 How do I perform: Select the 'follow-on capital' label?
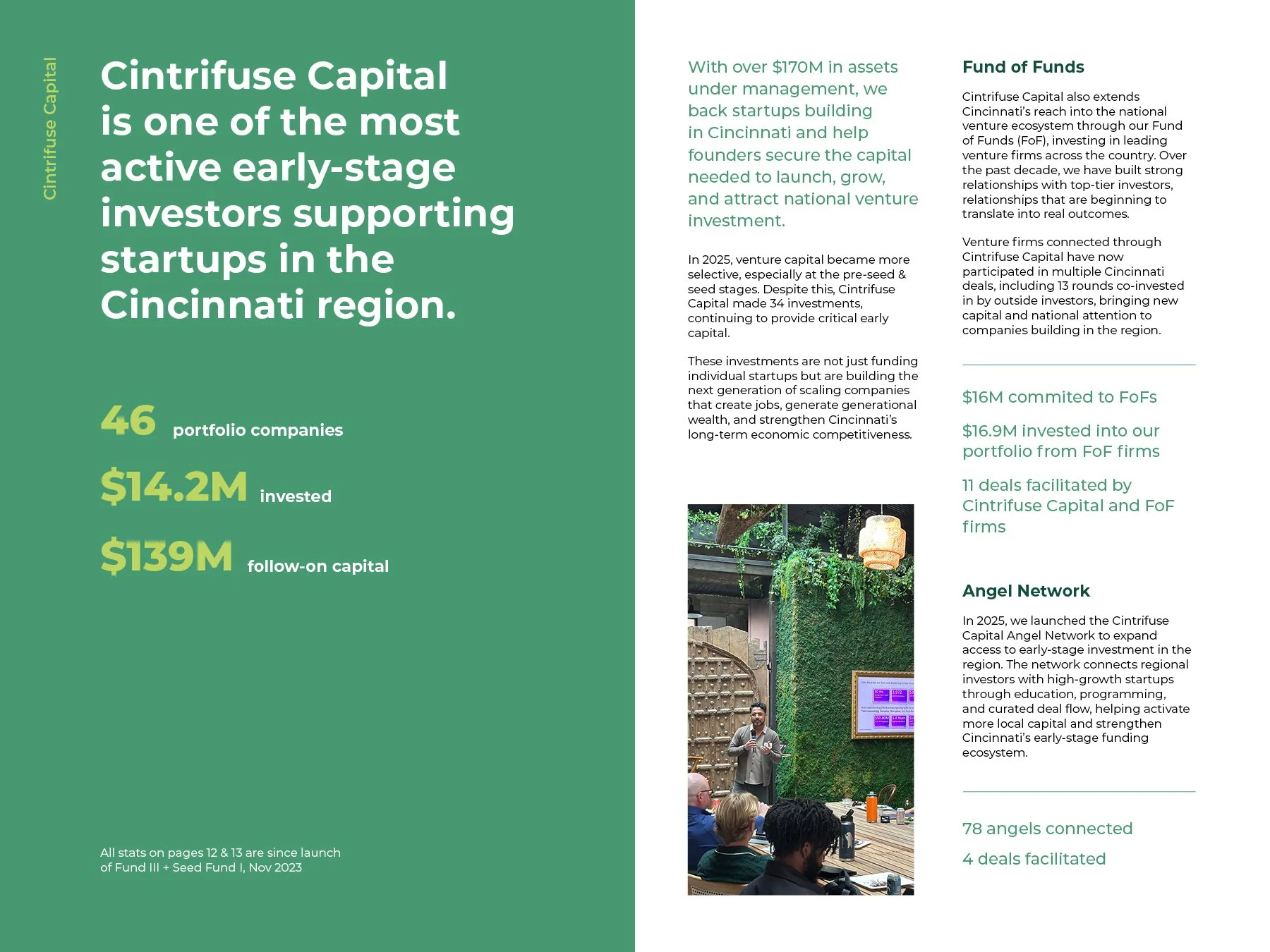(318, 566)
